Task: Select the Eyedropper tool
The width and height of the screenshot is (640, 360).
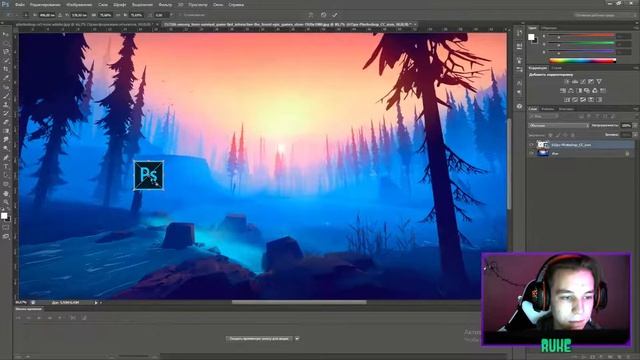Action: pos(5,78)
